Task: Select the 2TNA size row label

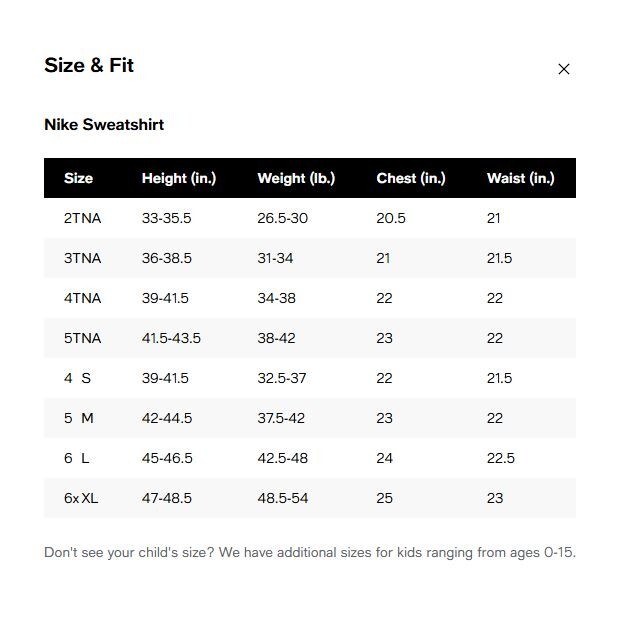Action: pyautogui.click(x=83, y=218)
